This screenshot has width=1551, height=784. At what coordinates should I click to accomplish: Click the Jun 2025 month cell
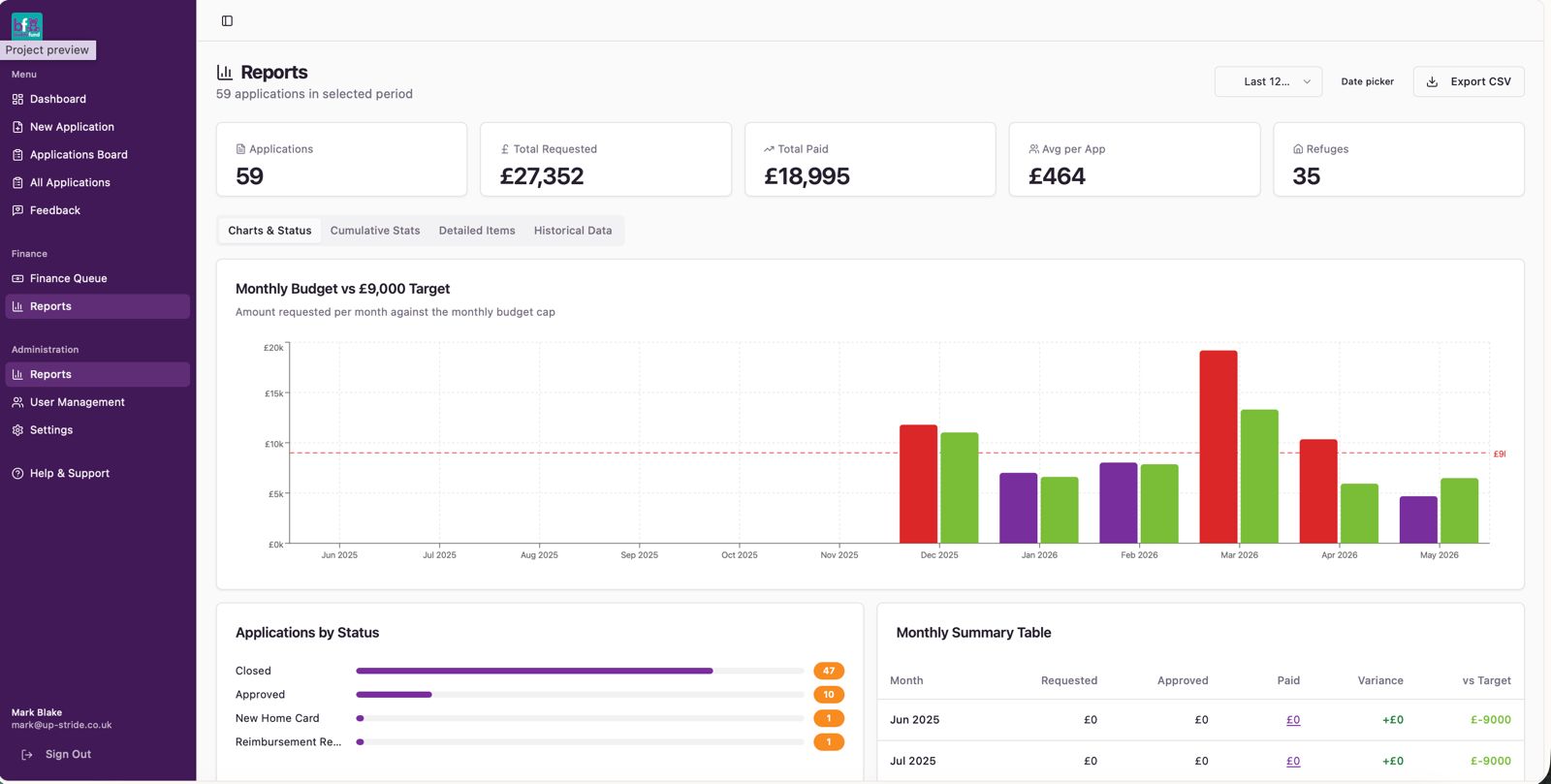(914, 720)
